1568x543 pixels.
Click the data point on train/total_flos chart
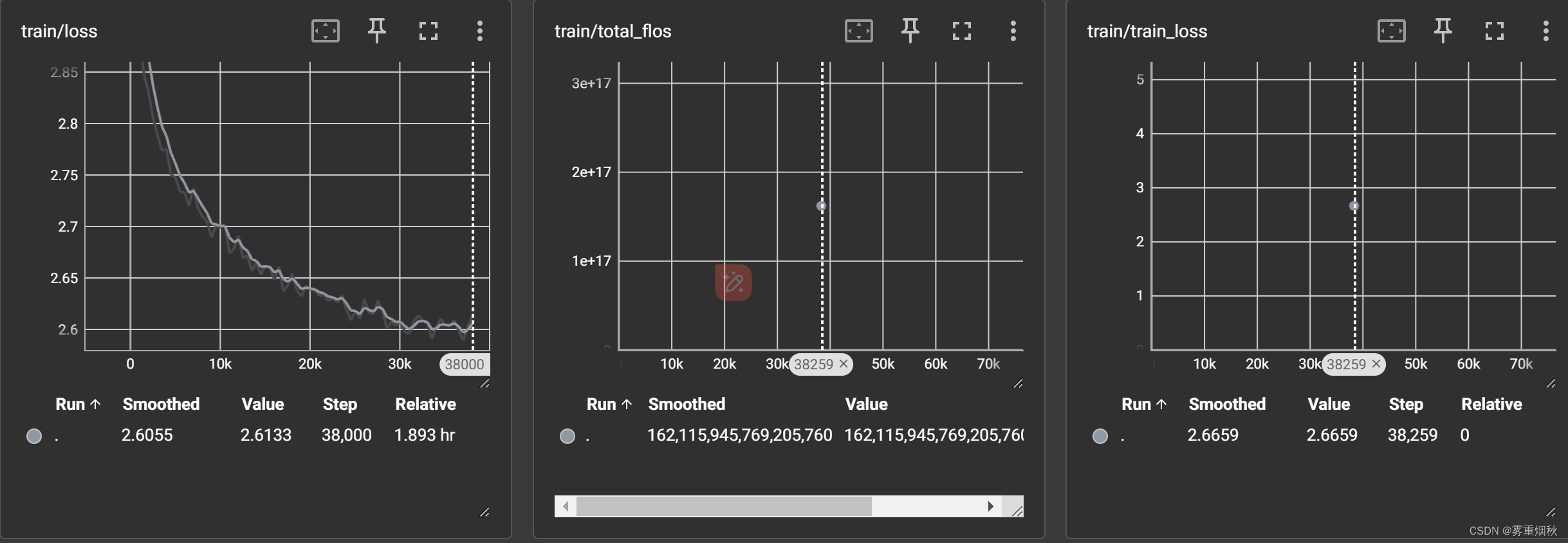click(x=821, y=206)
